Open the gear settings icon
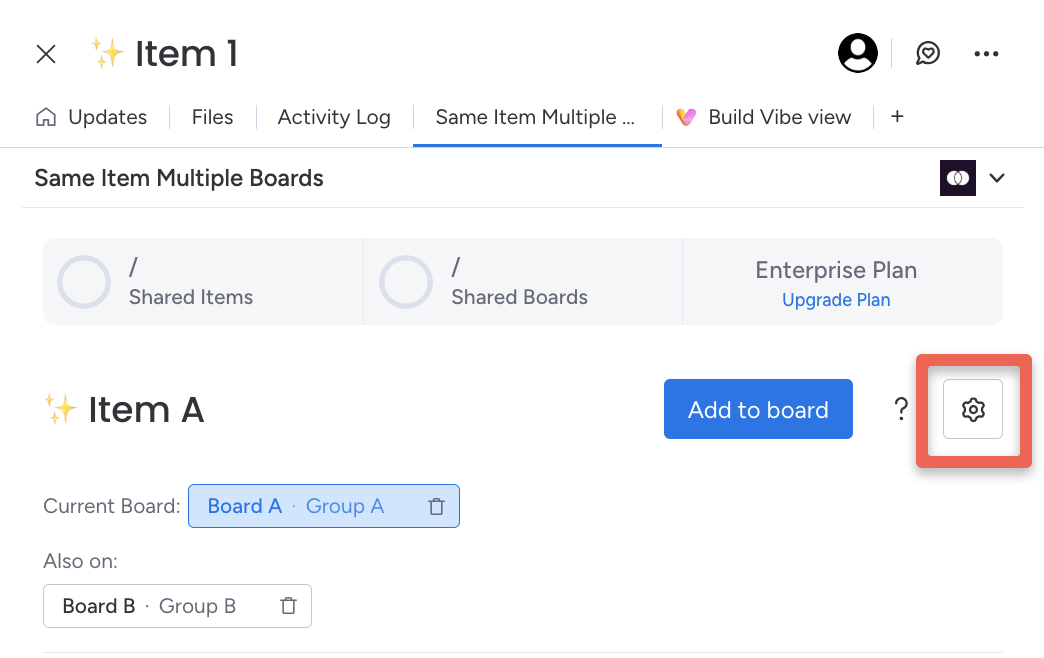This screenshot has height=658, width=1044. pyautogui.click(x=973, y=409)
